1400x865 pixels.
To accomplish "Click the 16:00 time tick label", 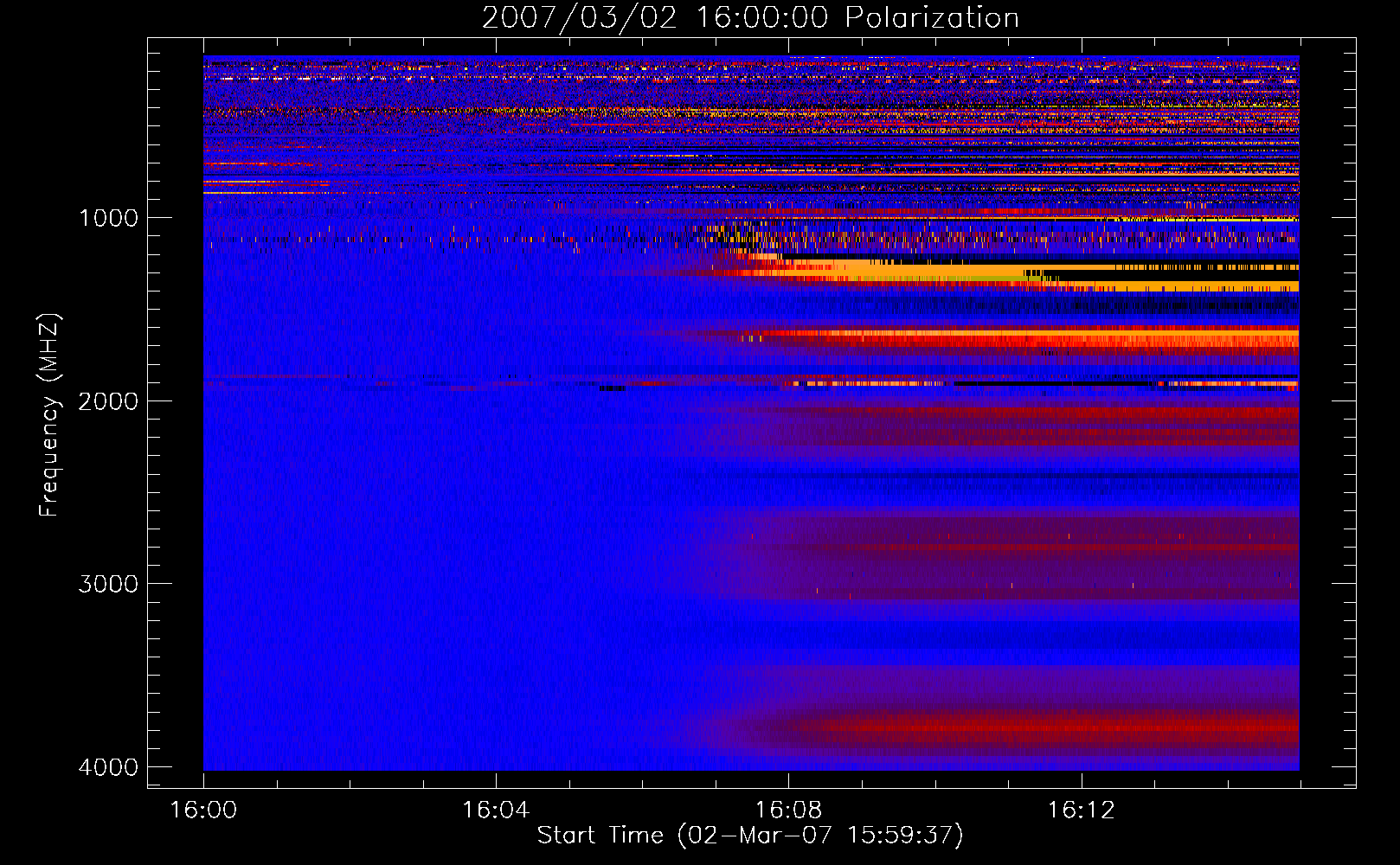I will (203, 811).
